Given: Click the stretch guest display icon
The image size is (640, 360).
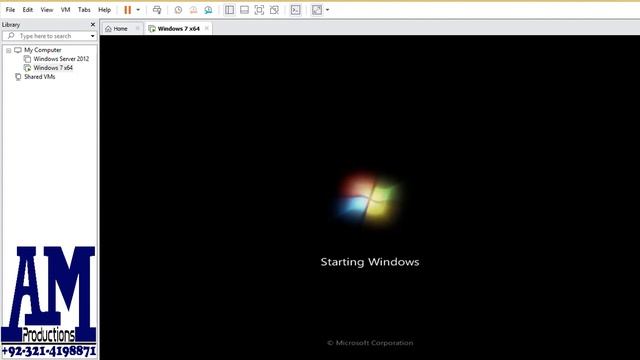Looking at the screenshot, I should [x=317, y=10].
